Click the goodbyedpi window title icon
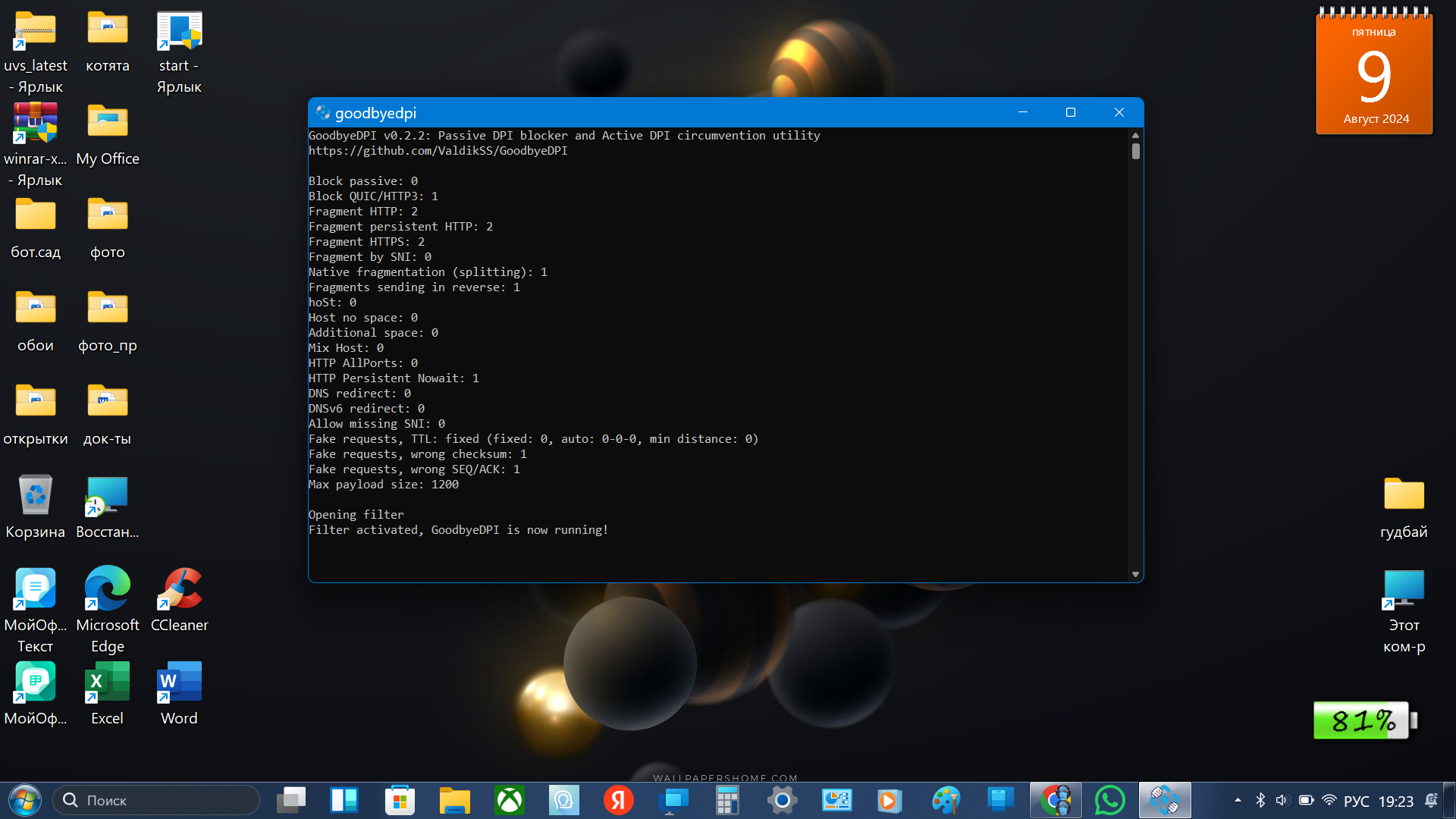Image resolution: width=1456 pixels, height=819 pixels. point(322,112)
